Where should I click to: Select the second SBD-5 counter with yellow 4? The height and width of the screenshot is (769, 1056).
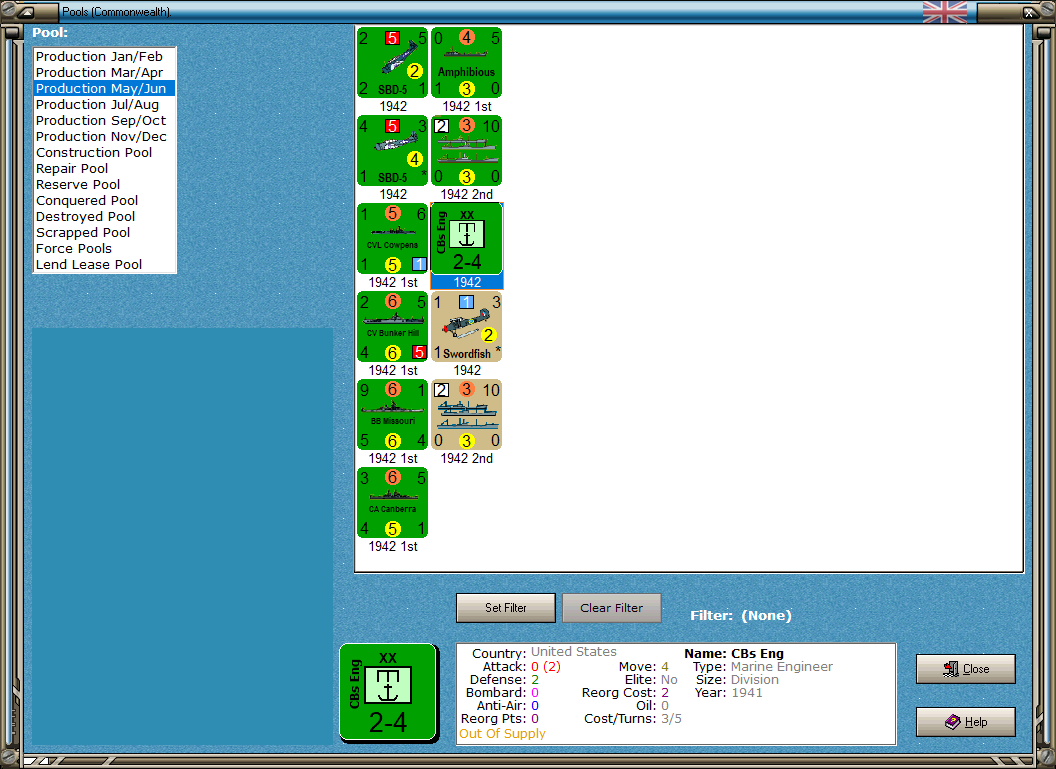[393, 151]
